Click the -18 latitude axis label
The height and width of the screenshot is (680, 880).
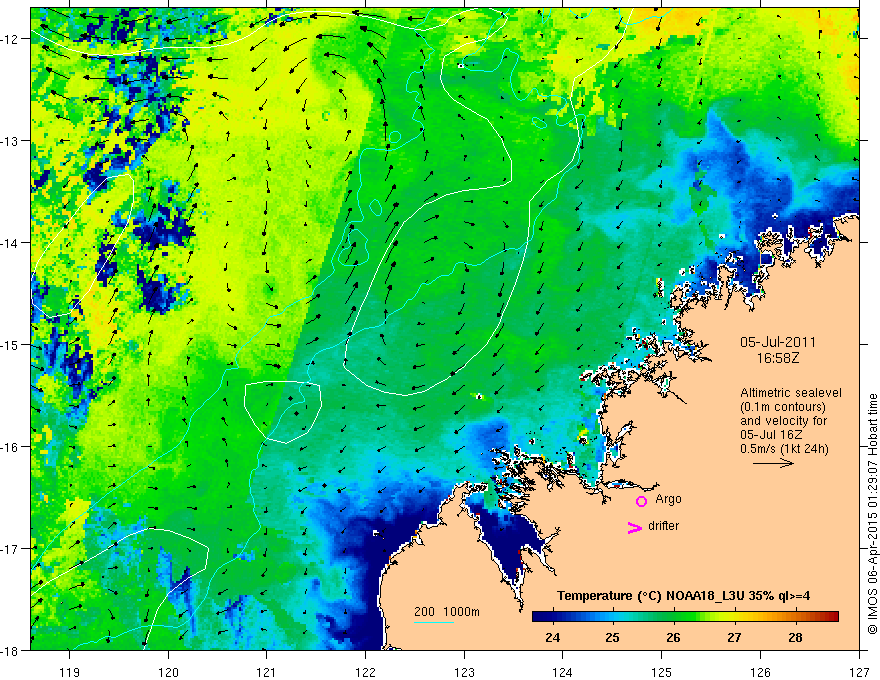tap(11, 650)
